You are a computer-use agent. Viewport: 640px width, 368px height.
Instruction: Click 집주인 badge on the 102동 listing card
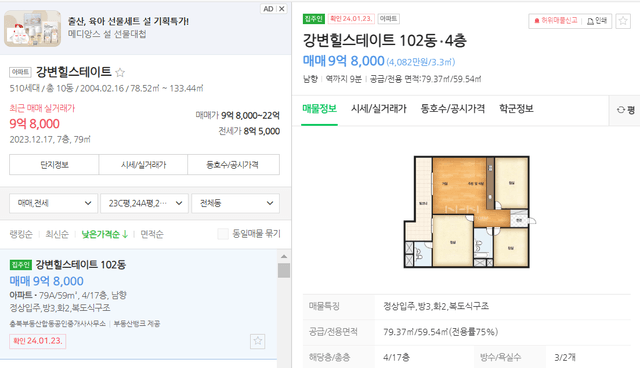coord(21,265)
